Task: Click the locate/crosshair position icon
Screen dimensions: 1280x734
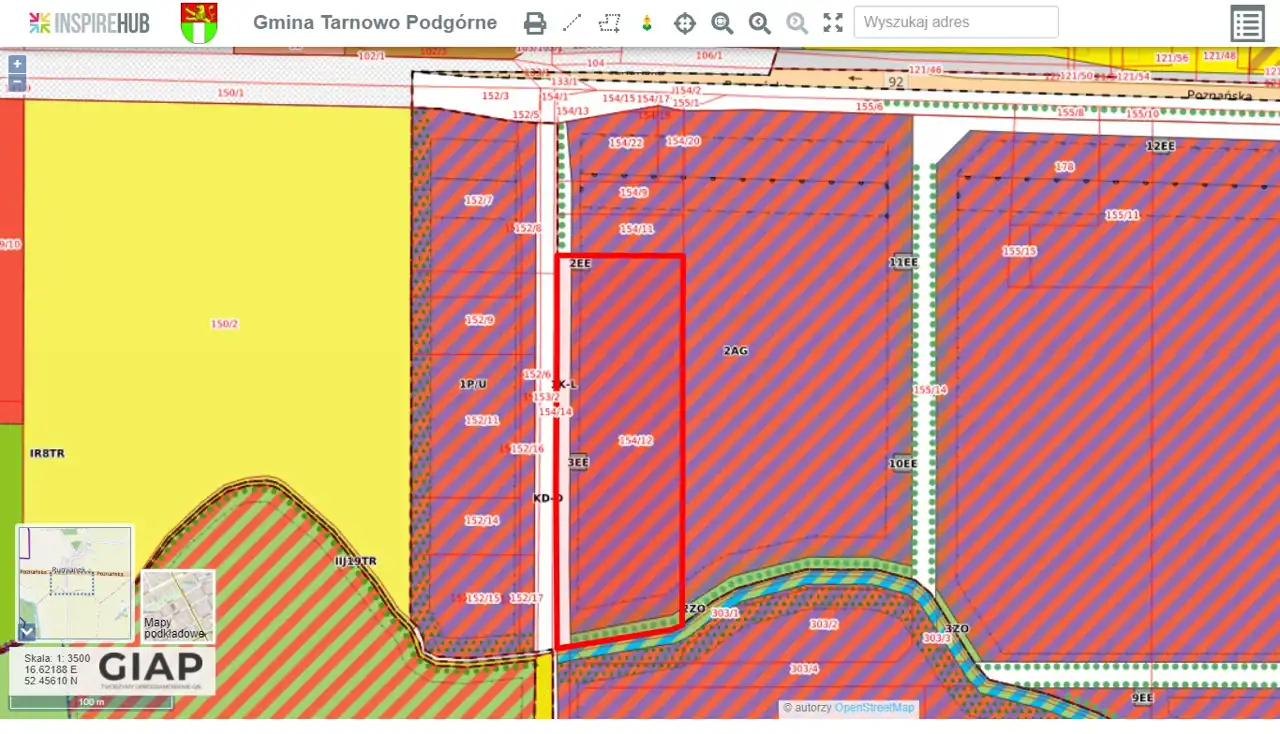Action: (685, 23)
